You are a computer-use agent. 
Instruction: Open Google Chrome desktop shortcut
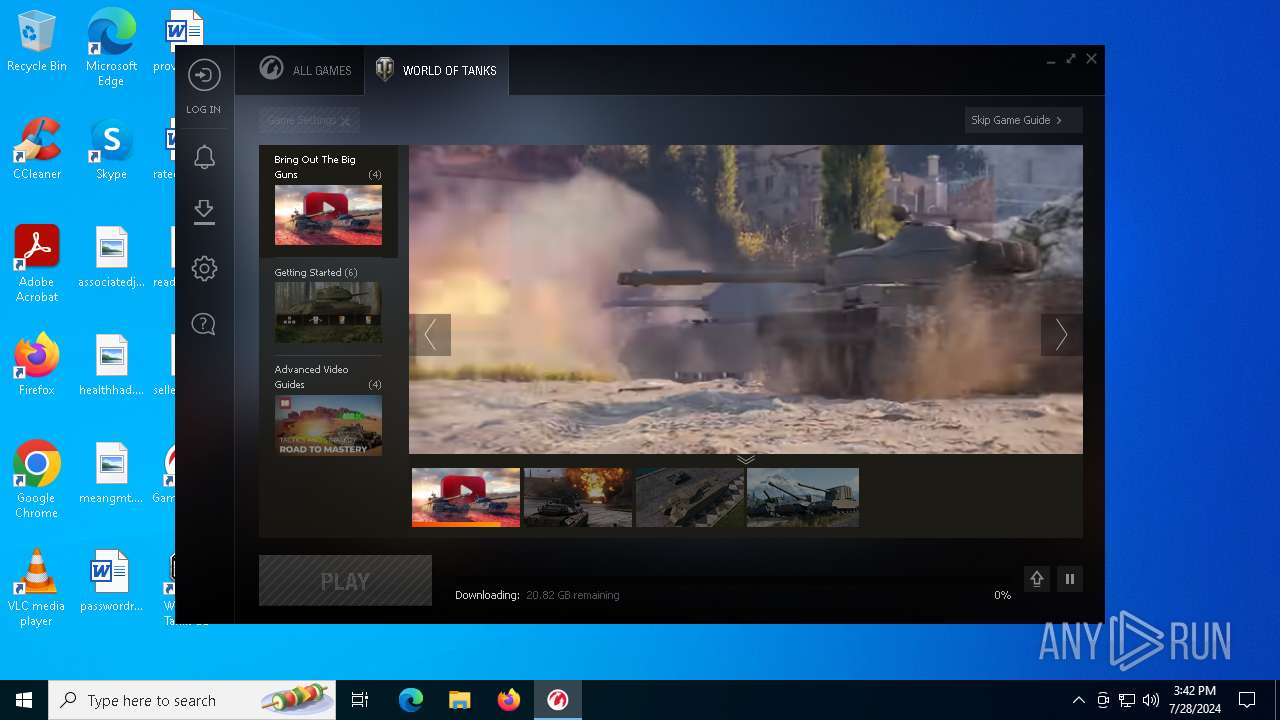(x=37, y=480)
